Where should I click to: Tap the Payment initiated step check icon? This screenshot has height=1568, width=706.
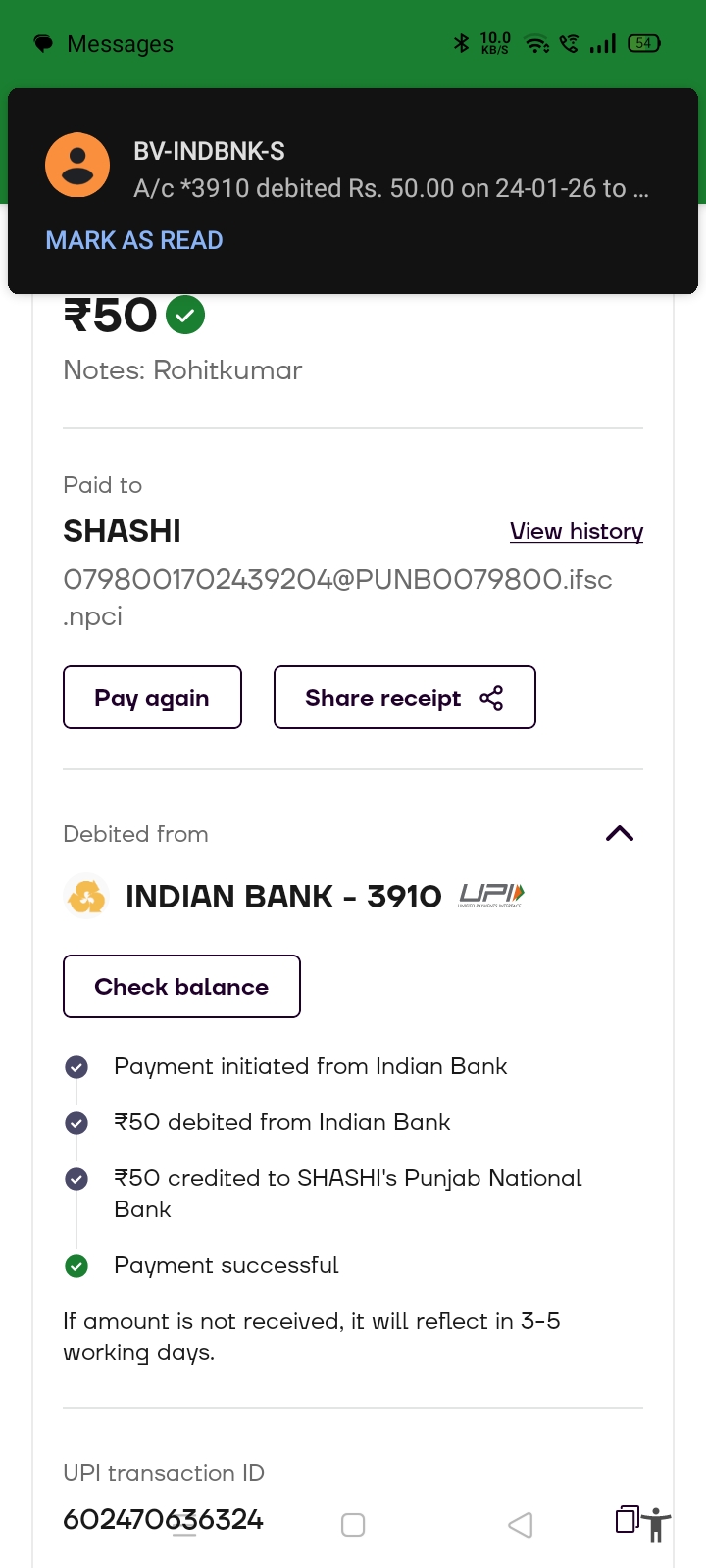76,1067
